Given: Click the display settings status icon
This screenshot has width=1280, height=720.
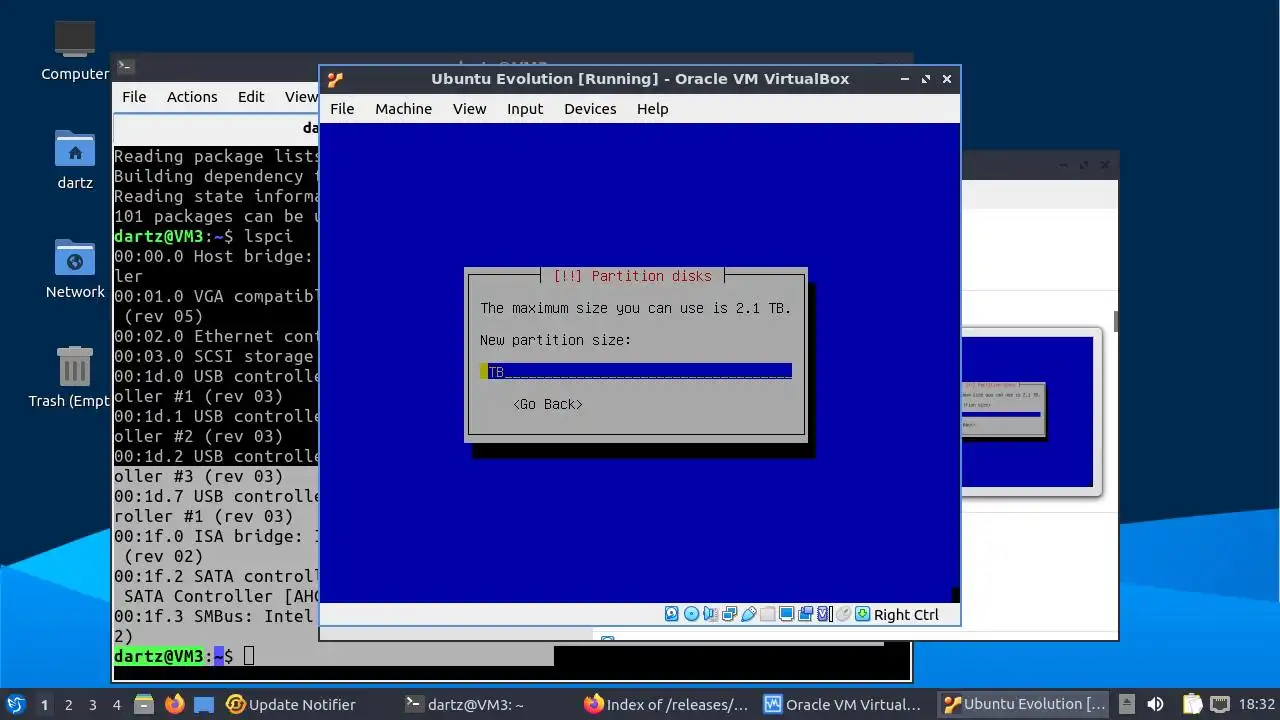Looking at the screenshot, I should point(786,614).
